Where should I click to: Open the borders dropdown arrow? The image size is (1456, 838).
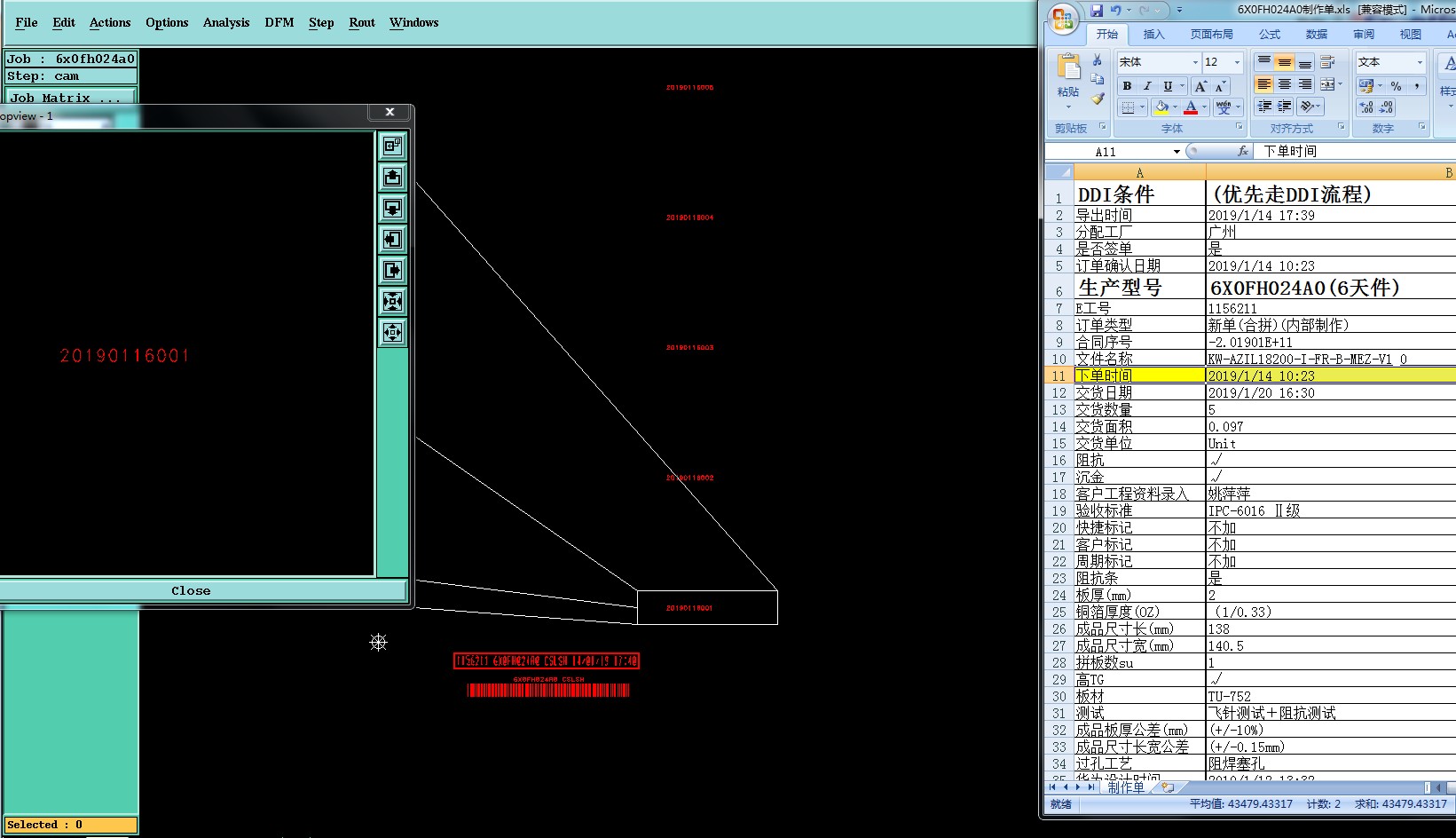1142,107
